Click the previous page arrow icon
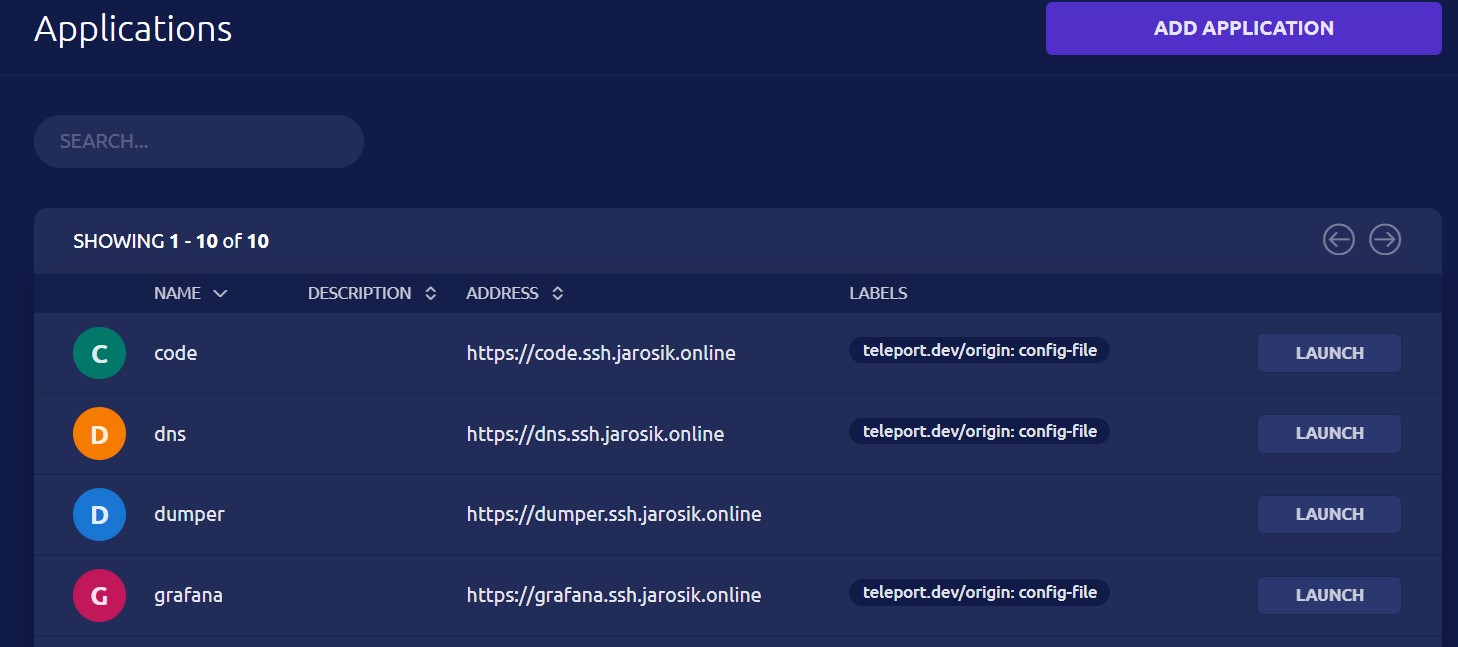The height and width of the screenshot is (647, 1458). pos(1338,240)
